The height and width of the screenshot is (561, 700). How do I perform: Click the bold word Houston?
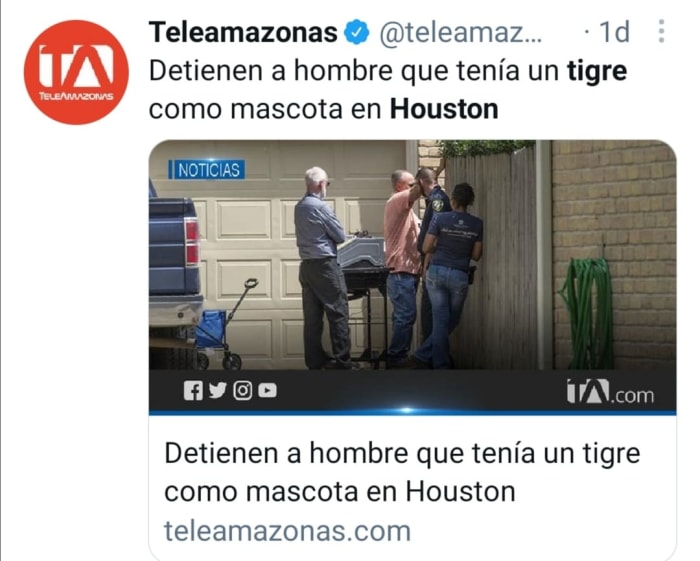click(x=444, y=109)
